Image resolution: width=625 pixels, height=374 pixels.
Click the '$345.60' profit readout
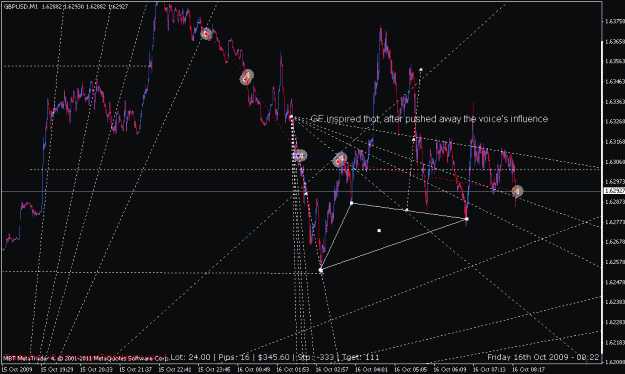point(273,357)
